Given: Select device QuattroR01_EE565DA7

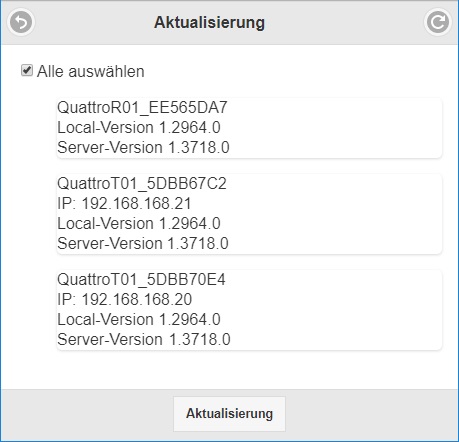Looking at the screenshot, I should 249,128.
